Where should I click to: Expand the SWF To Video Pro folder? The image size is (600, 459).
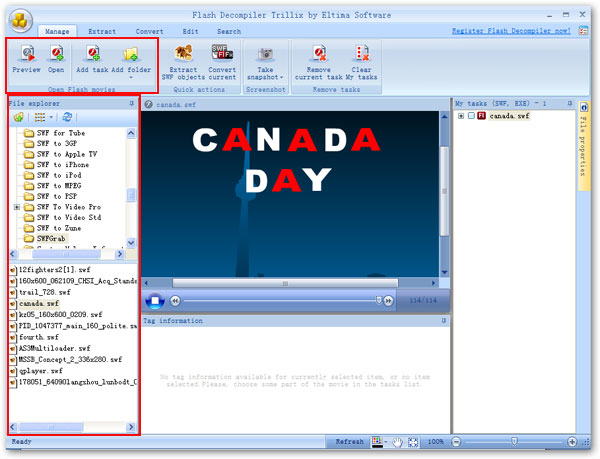coord(17,207)
